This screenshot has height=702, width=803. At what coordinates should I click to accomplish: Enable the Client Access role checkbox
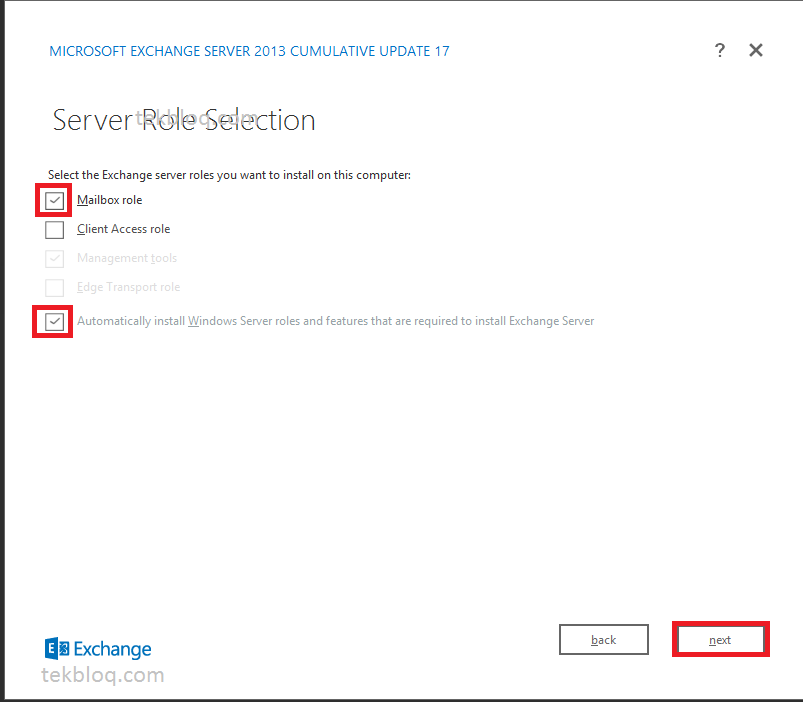tap(54, 229)
